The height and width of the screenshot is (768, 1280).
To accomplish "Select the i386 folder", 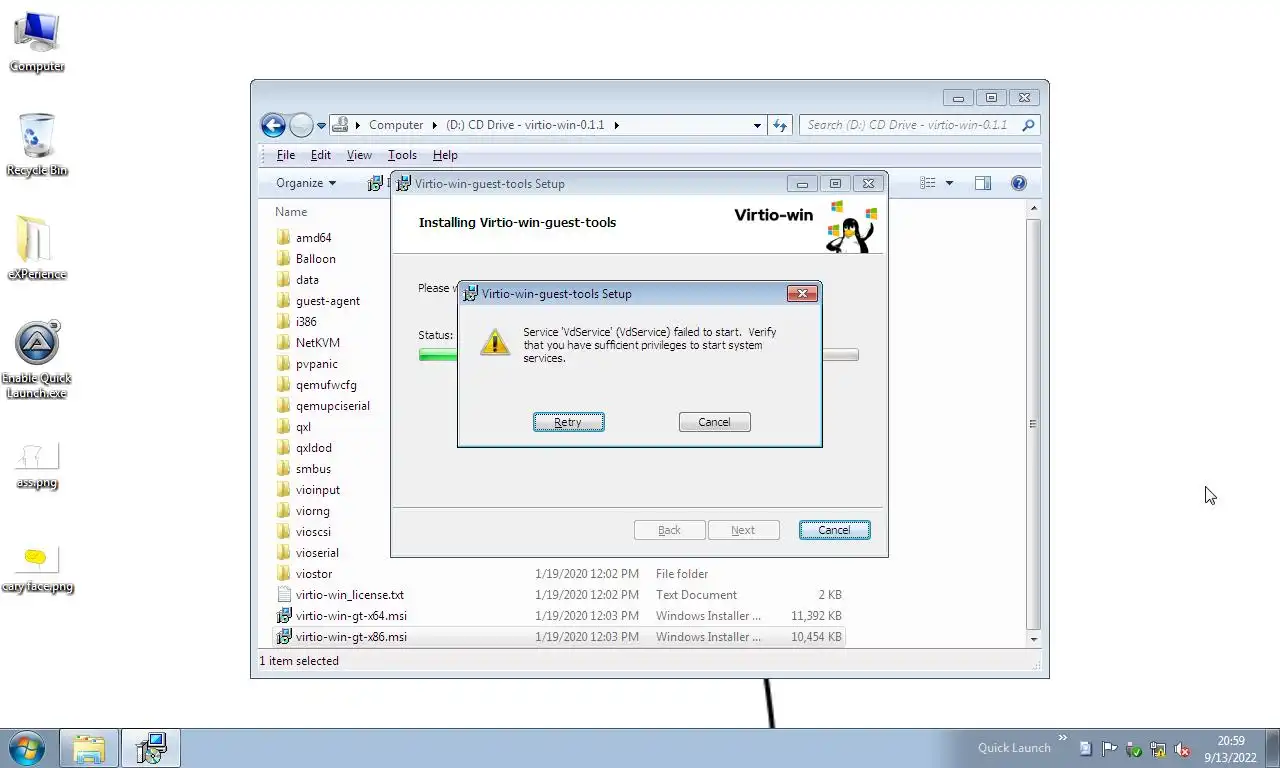I will tap(306, 322).
